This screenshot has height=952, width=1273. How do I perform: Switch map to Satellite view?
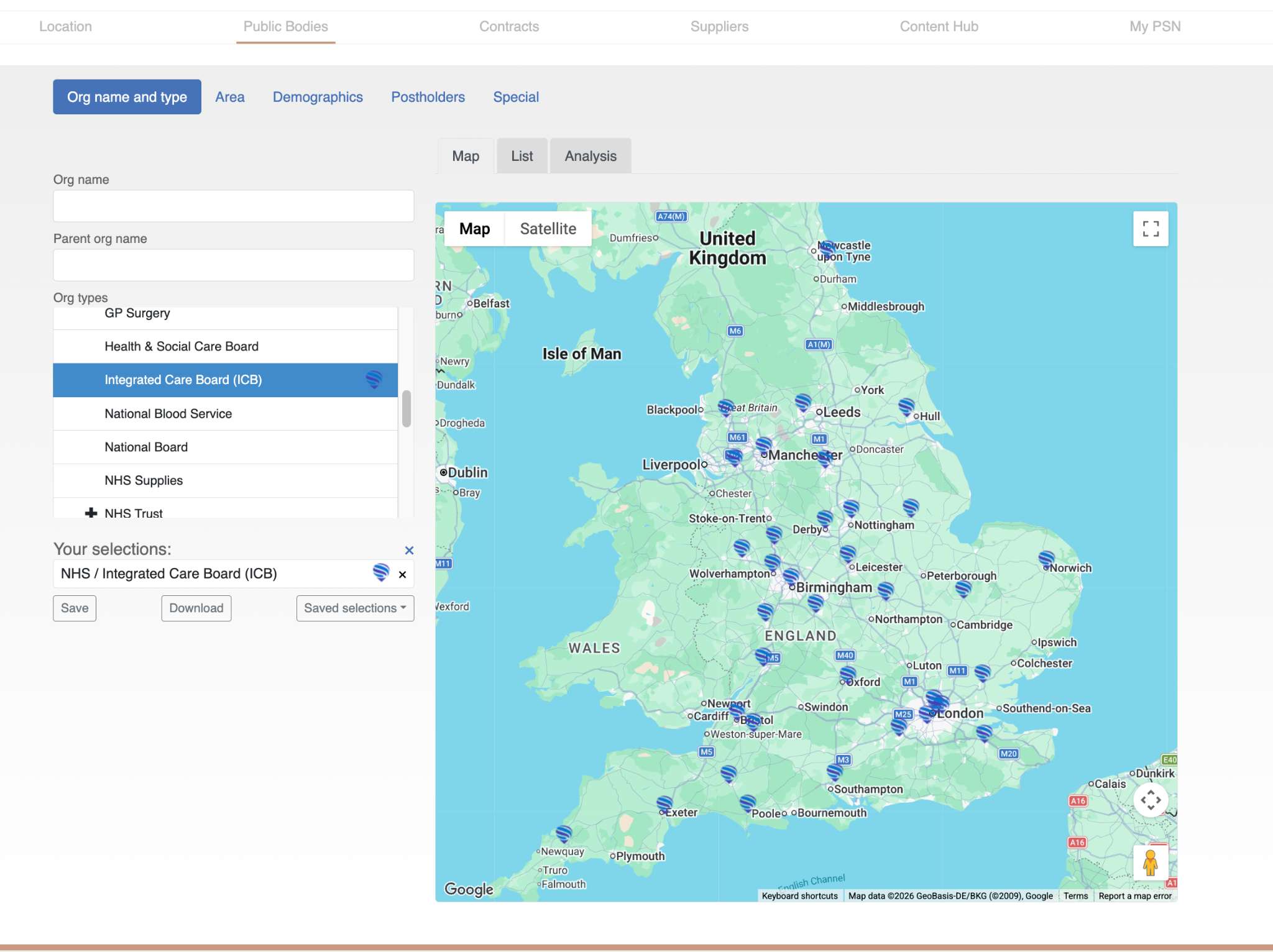pos(548,229)
